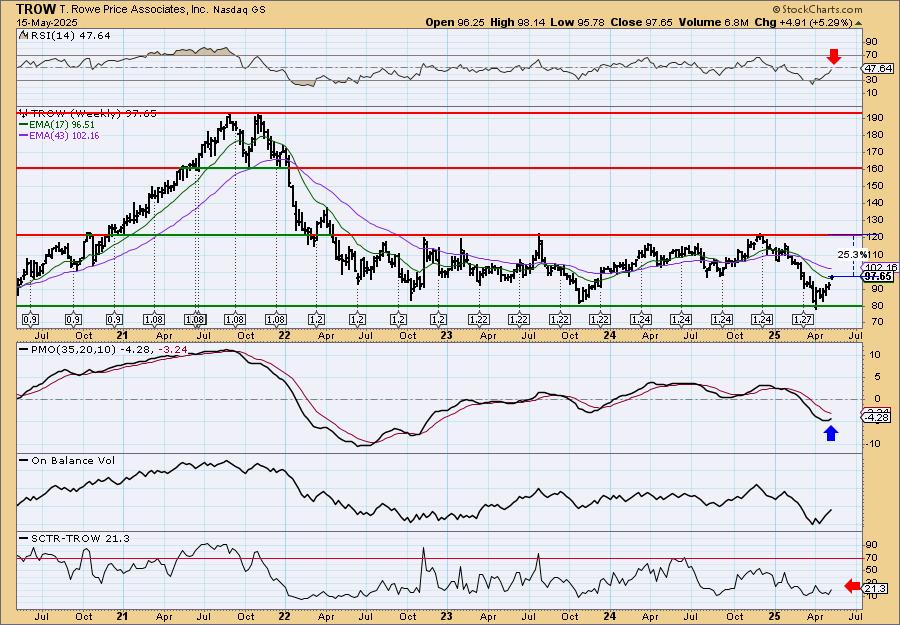Click the -4.28 PMO value tag on the right axis
This screenshot has height=625, width=900.
click(x=878, y=418)
